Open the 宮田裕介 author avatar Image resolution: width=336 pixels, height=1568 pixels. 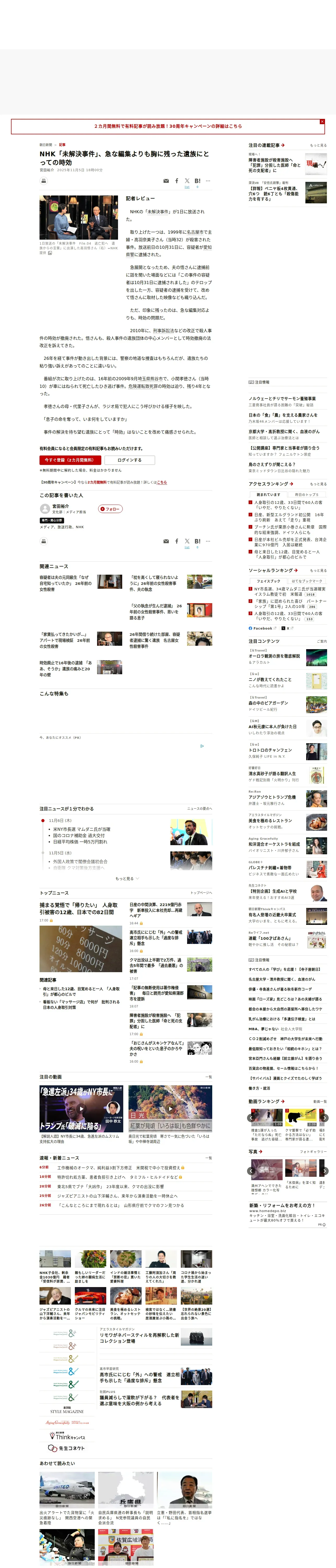click(x=45, y=508)
